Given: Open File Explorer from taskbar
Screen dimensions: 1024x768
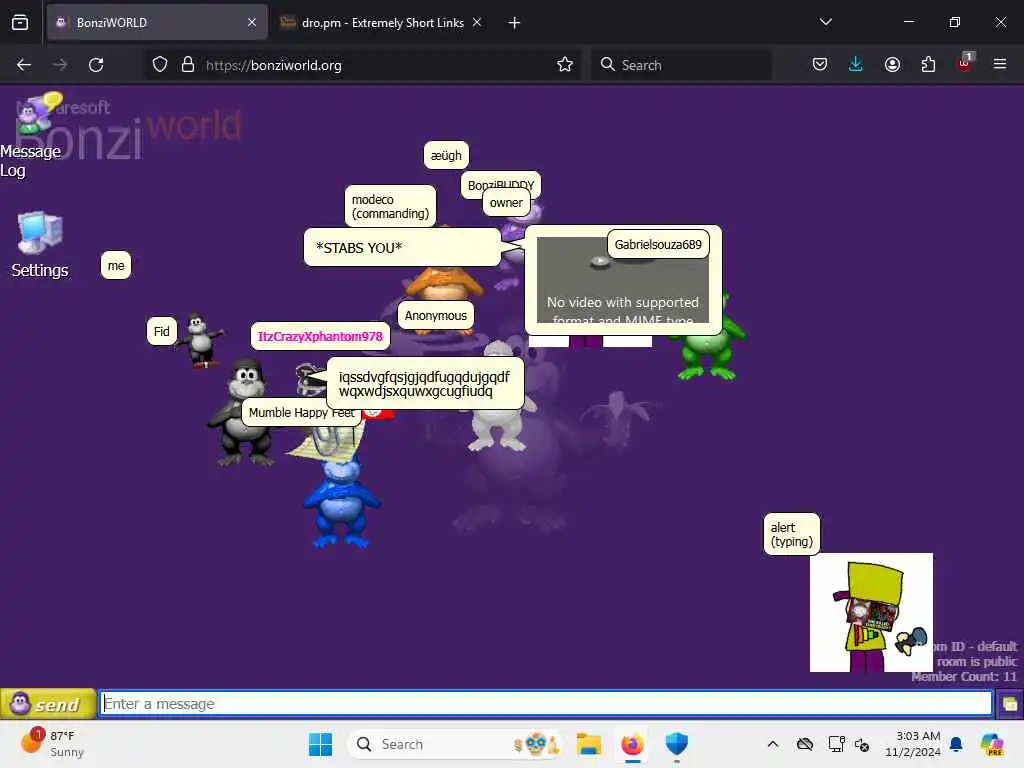Looking at the screenshot, I should [x=588, y=744].
